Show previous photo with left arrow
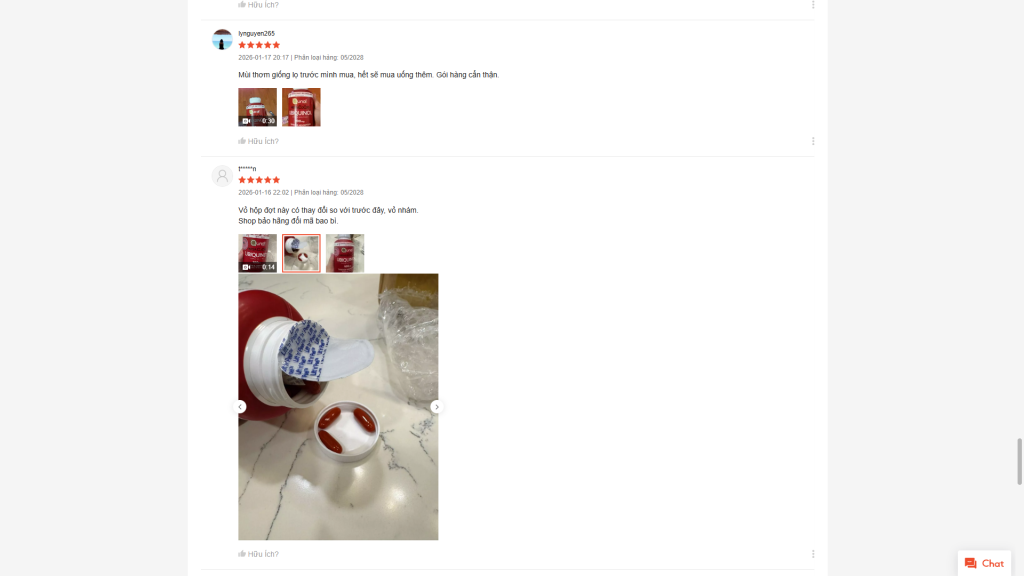 coord(240,407)
